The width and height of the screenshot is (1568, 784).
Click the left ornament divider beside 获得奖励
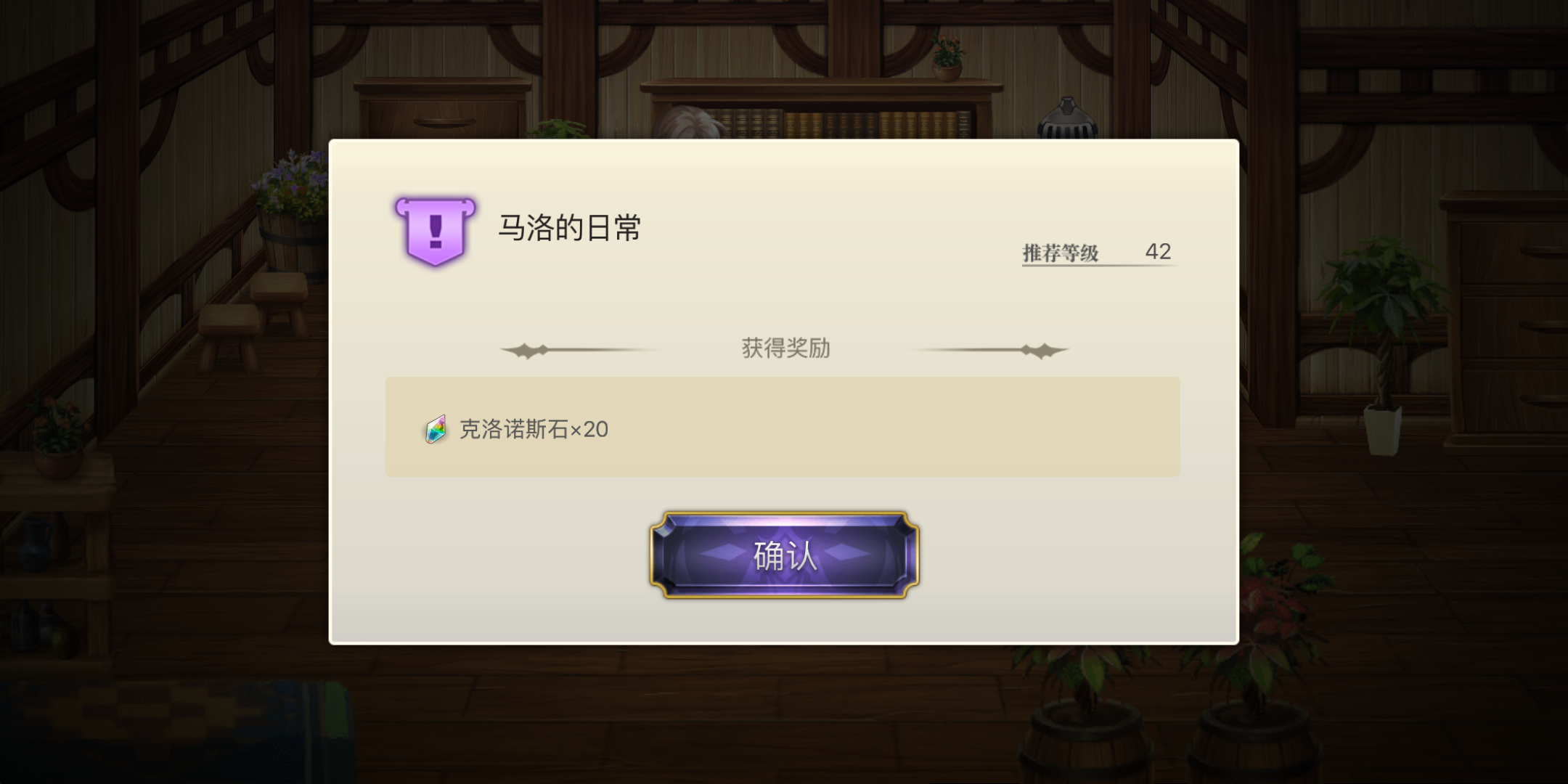pyautogui.click(x=577, y=351)
